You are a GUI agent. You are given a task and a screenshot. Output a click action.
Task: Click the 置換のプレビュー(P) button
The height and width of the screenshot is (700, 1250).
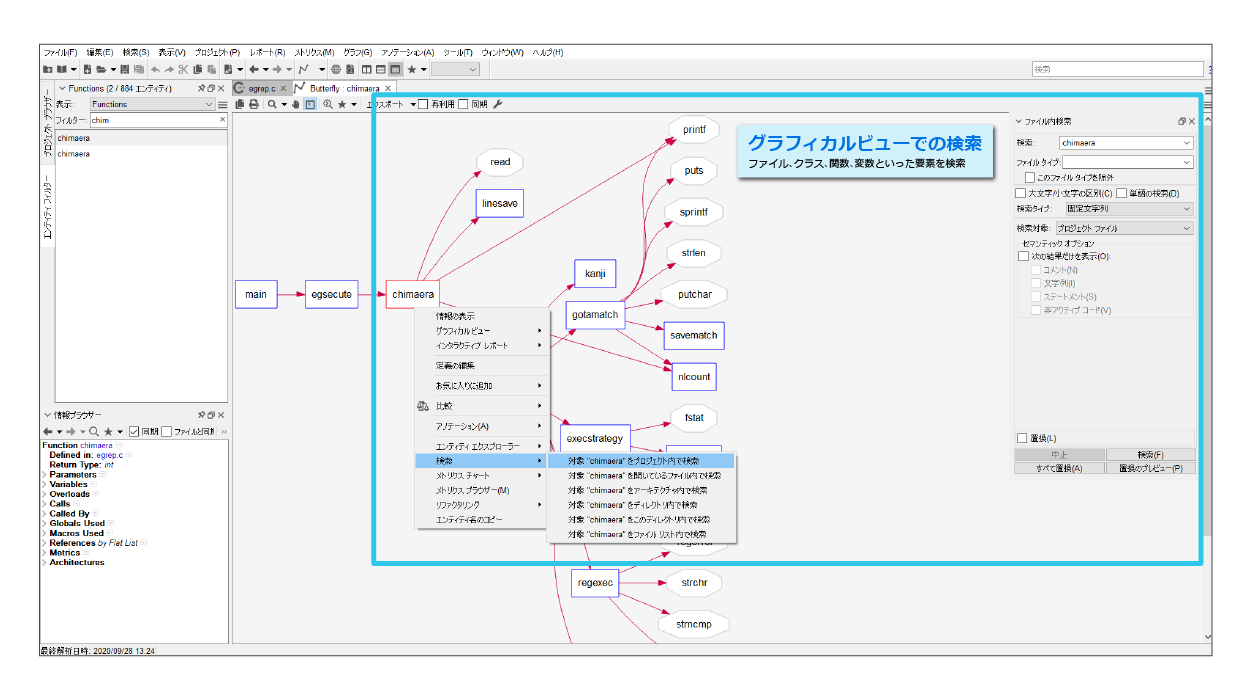1151,468
